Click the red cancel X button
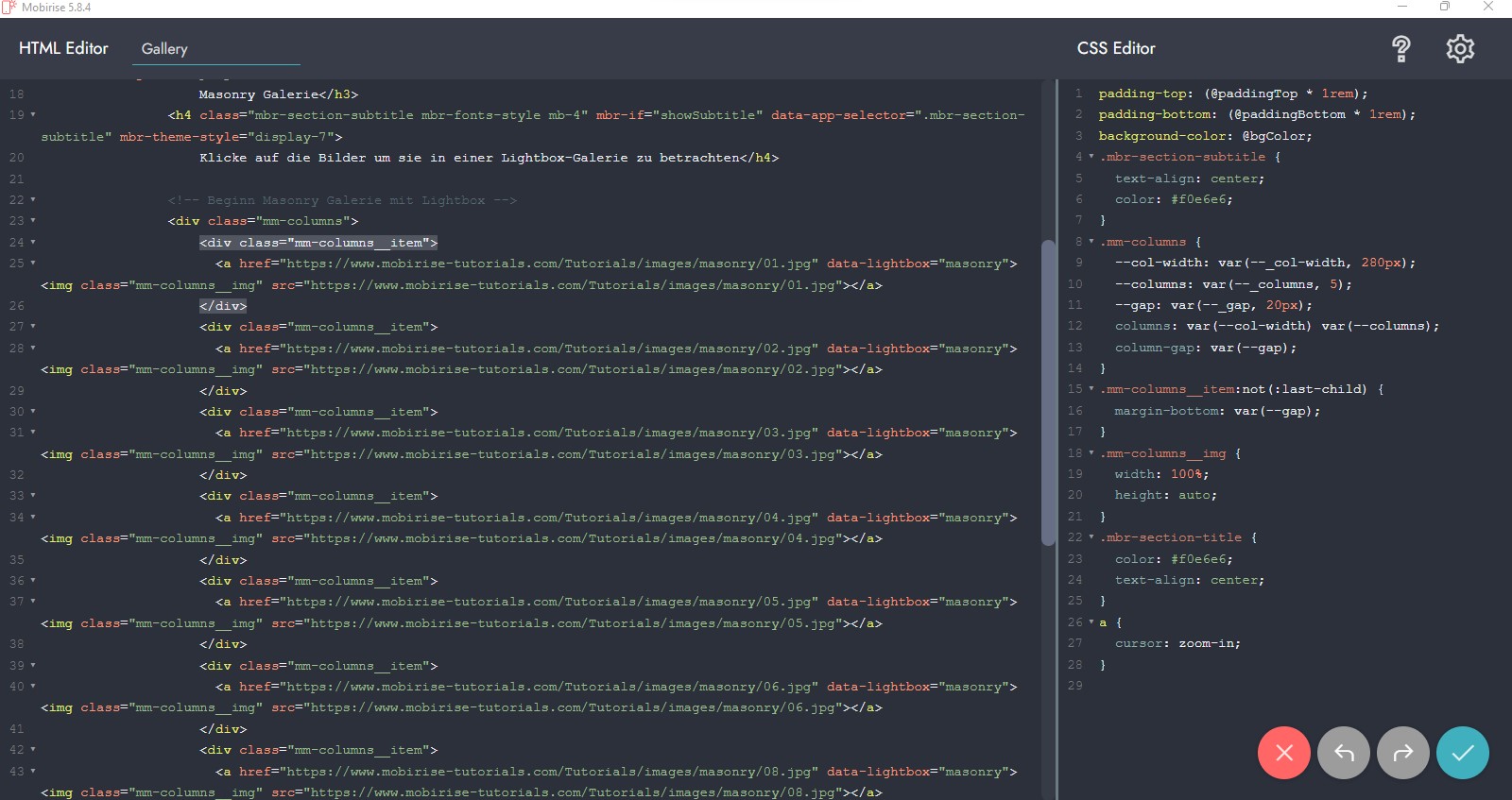Viewport: 1512px width, 800px height. pyautogui.click(x=1283, y=753)
